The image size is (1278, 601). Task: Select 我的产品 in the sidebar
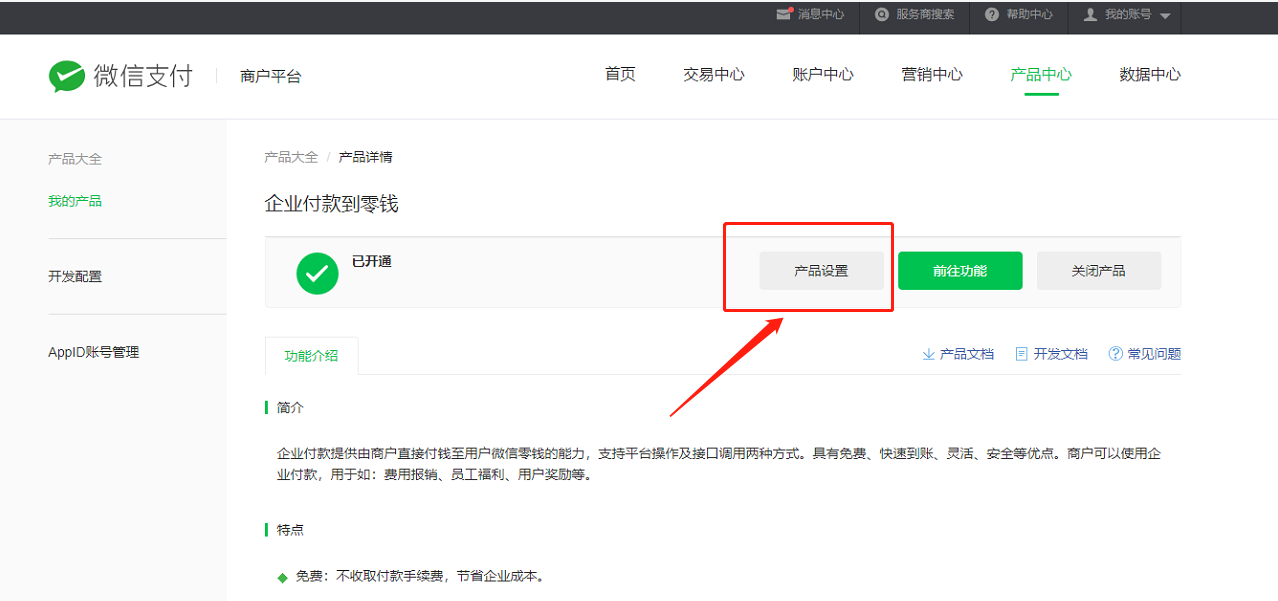click(75, 201)
